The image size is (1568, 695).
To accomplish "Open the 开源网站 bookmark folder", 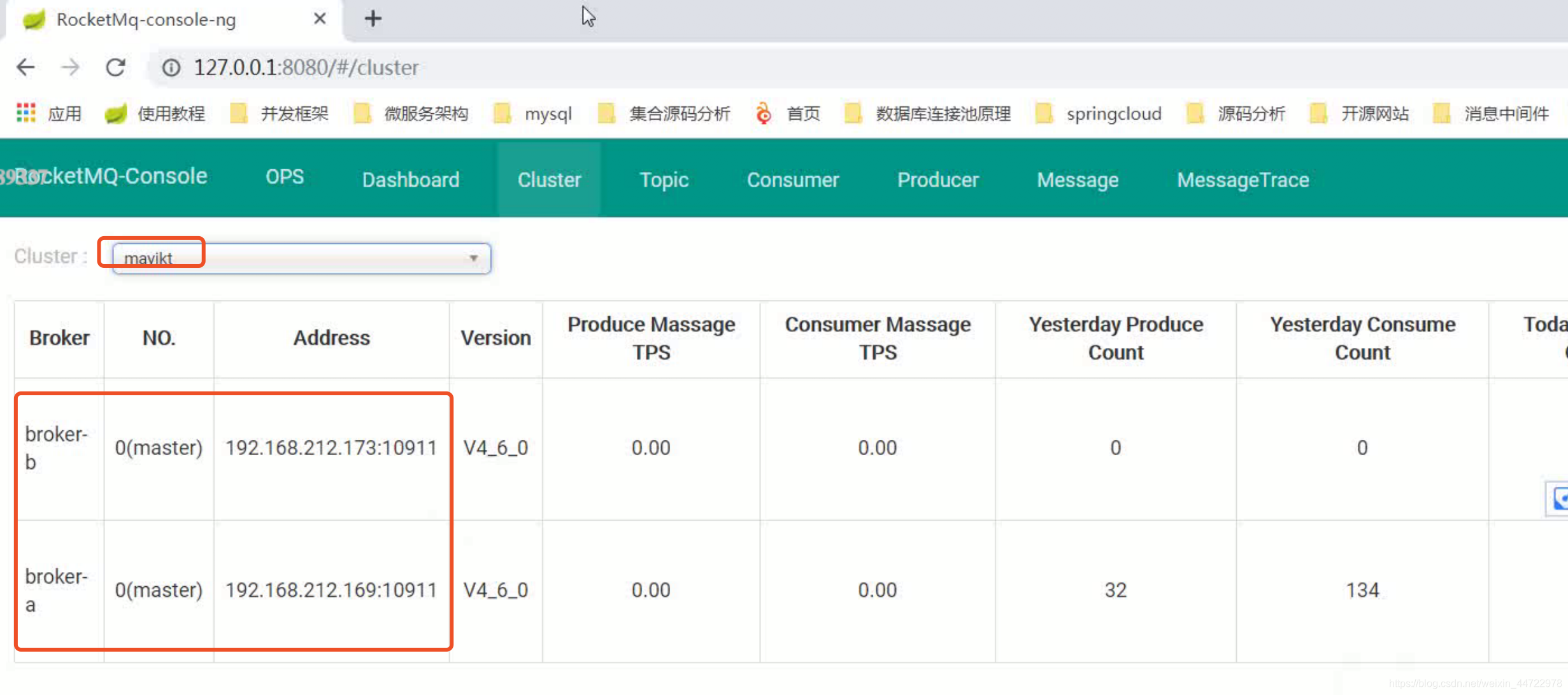I will click(1359, 113).
